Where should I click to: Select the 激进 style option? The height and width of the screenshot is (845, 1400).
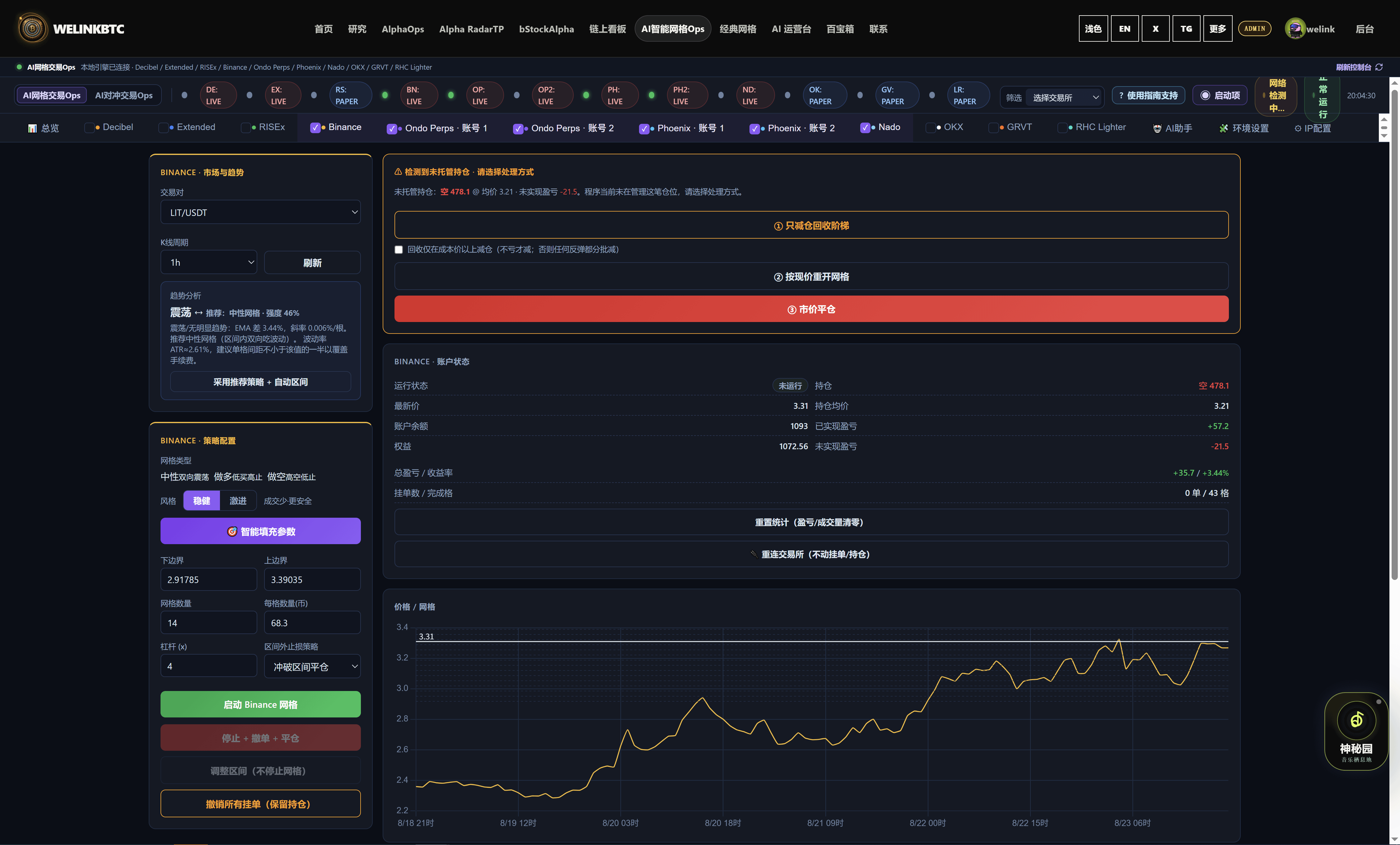click(238, 501)
